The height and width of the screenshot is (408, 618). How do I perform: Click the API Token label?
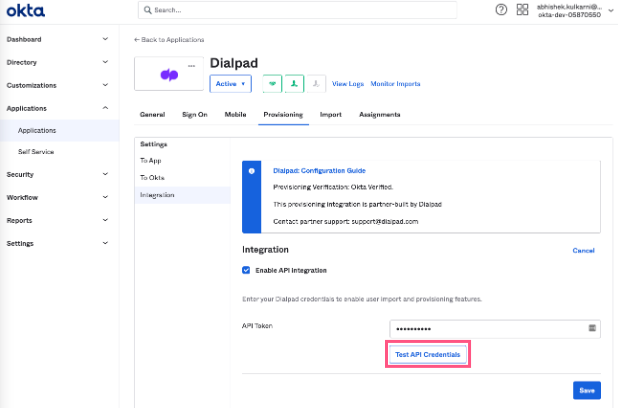tap(257, 326)
